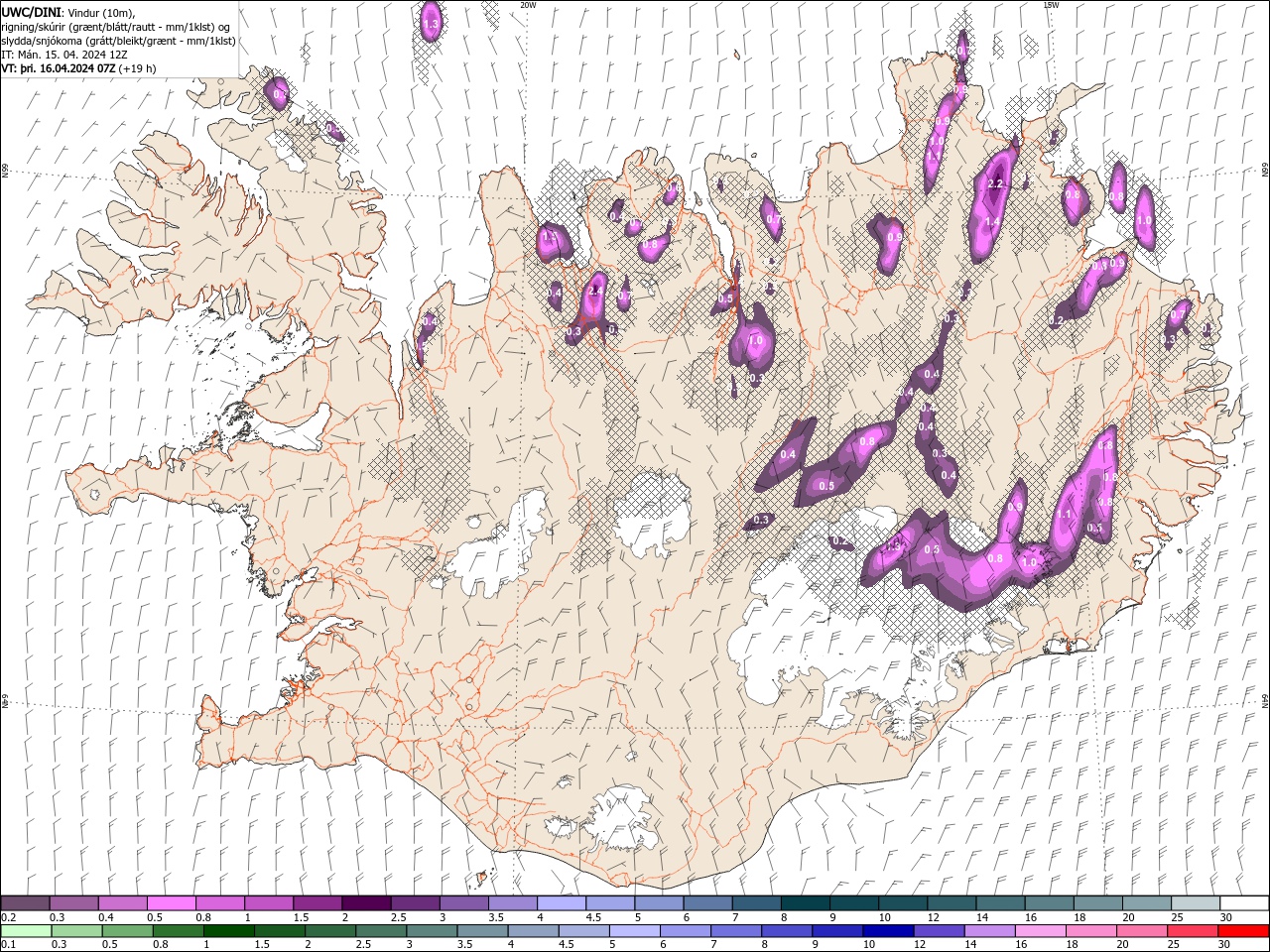Screen dimensions: 1270x952
Task: Select the pale mint 0.1 rain legend swatch
Action: [x=26, y=930]
